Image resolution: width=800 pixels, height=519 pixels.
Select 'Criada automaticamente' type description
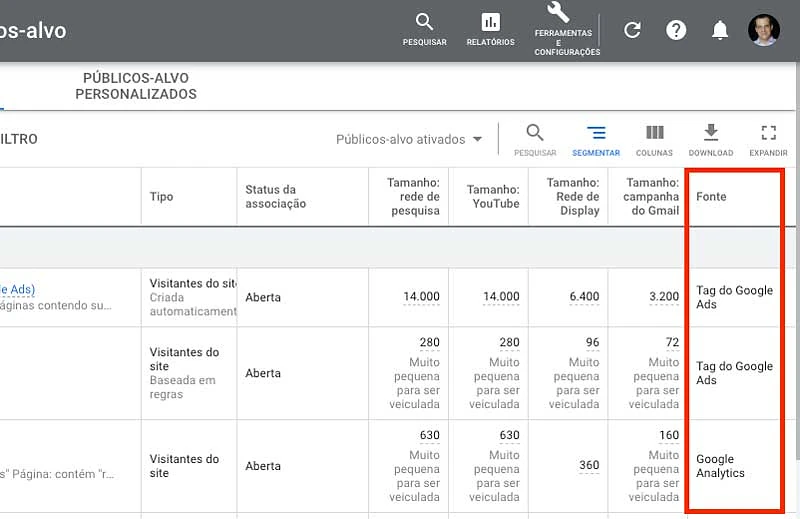click(x=193, y=304)
